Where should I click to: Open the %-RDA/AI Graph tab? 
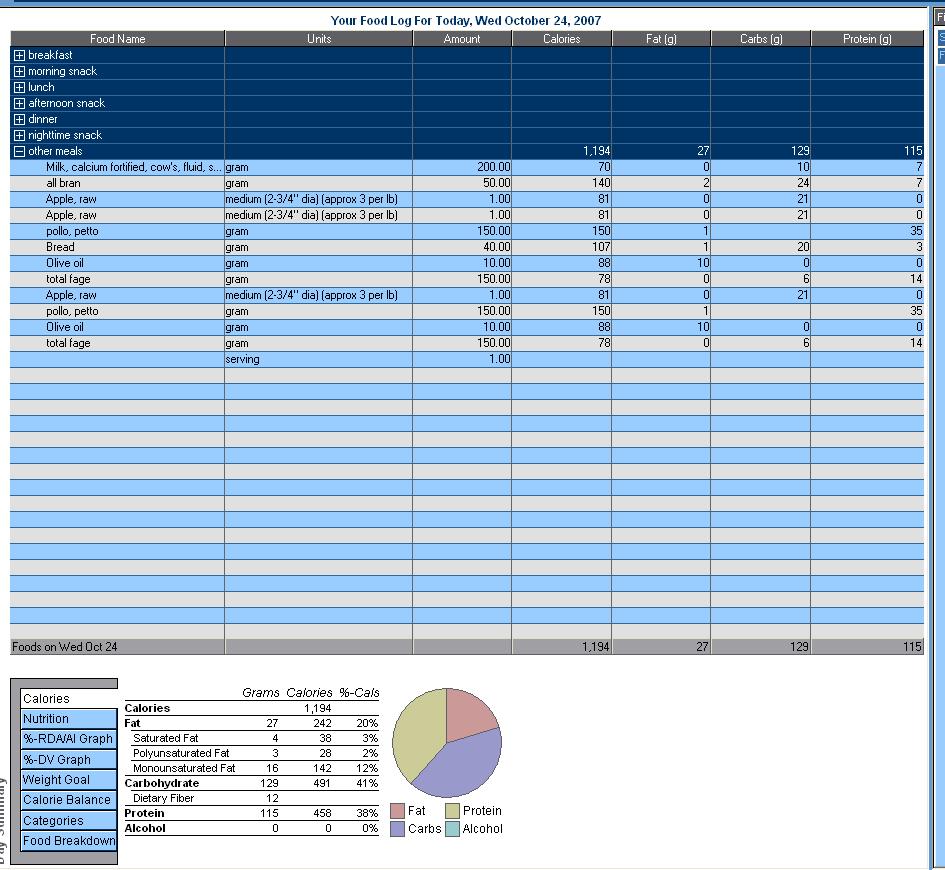pos(69,739)
